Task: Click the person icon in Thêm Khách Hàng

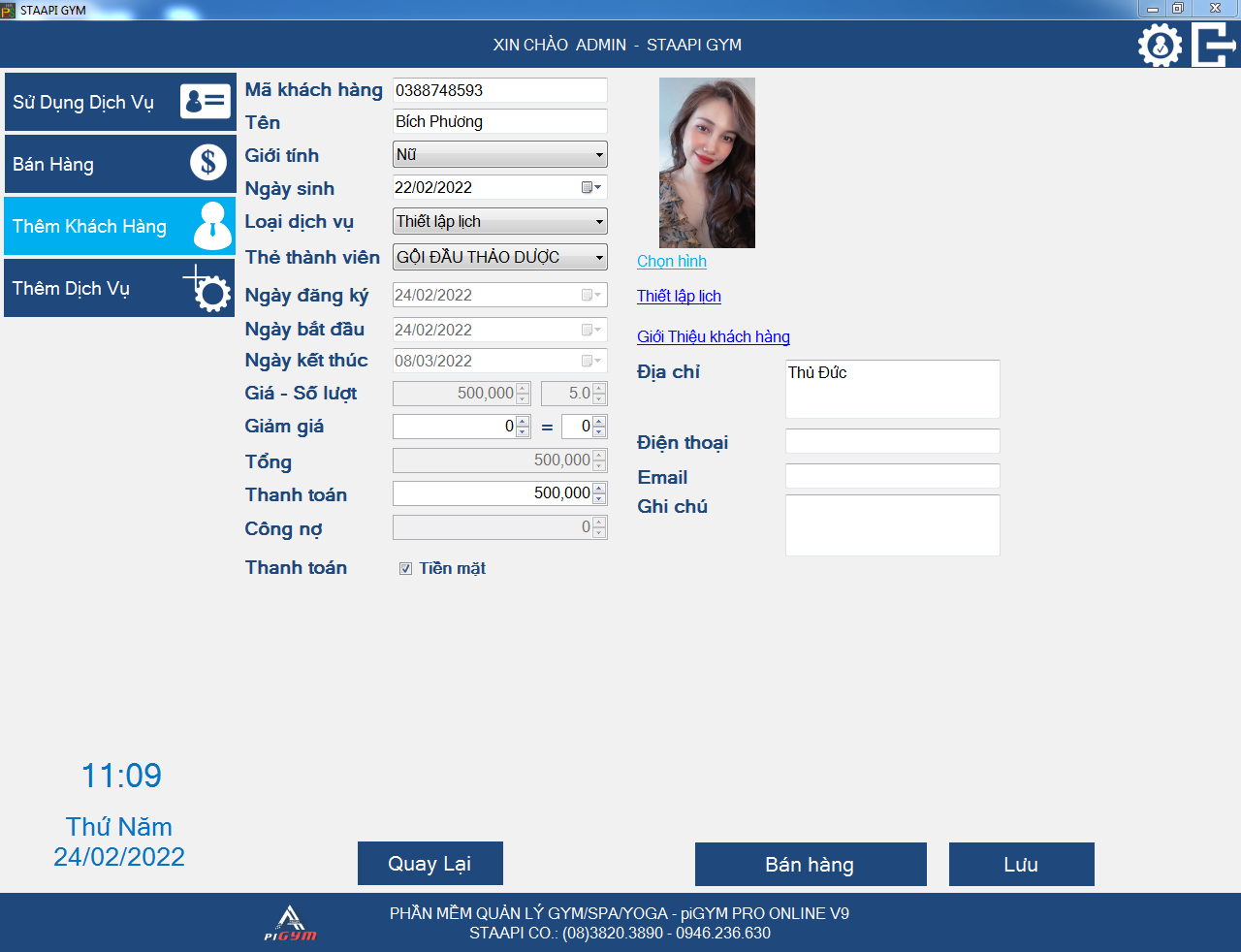Action: coord(211,226)
